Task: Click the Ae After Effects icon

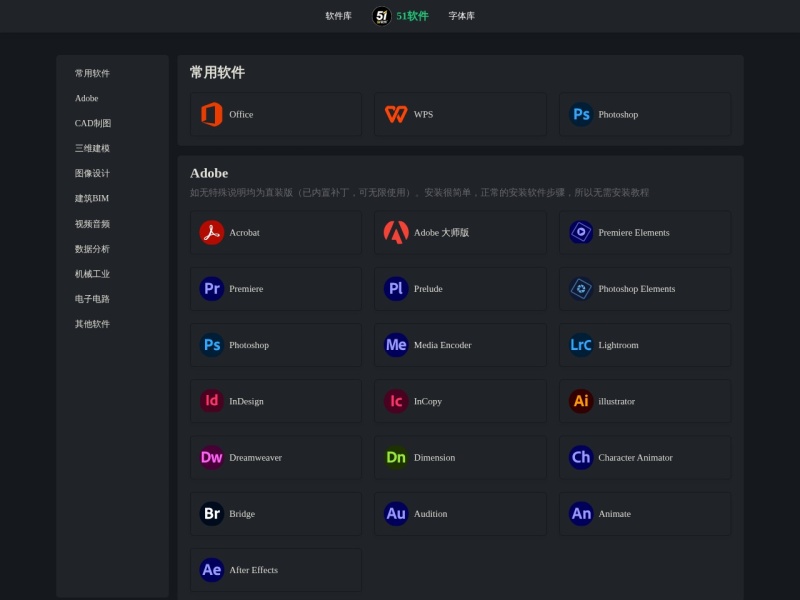Action: [x=212, y=569]
